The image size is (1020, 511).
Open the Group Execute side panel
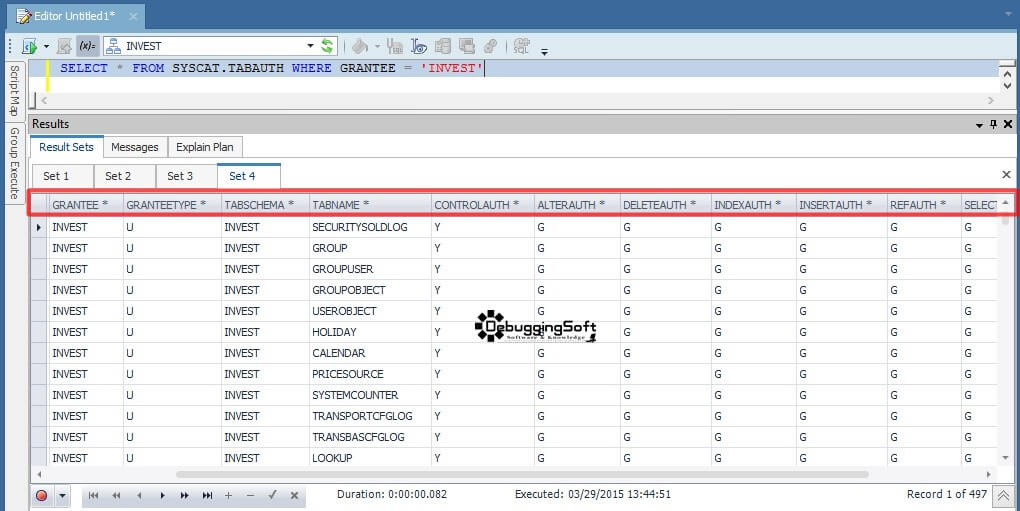coord(14,163)
